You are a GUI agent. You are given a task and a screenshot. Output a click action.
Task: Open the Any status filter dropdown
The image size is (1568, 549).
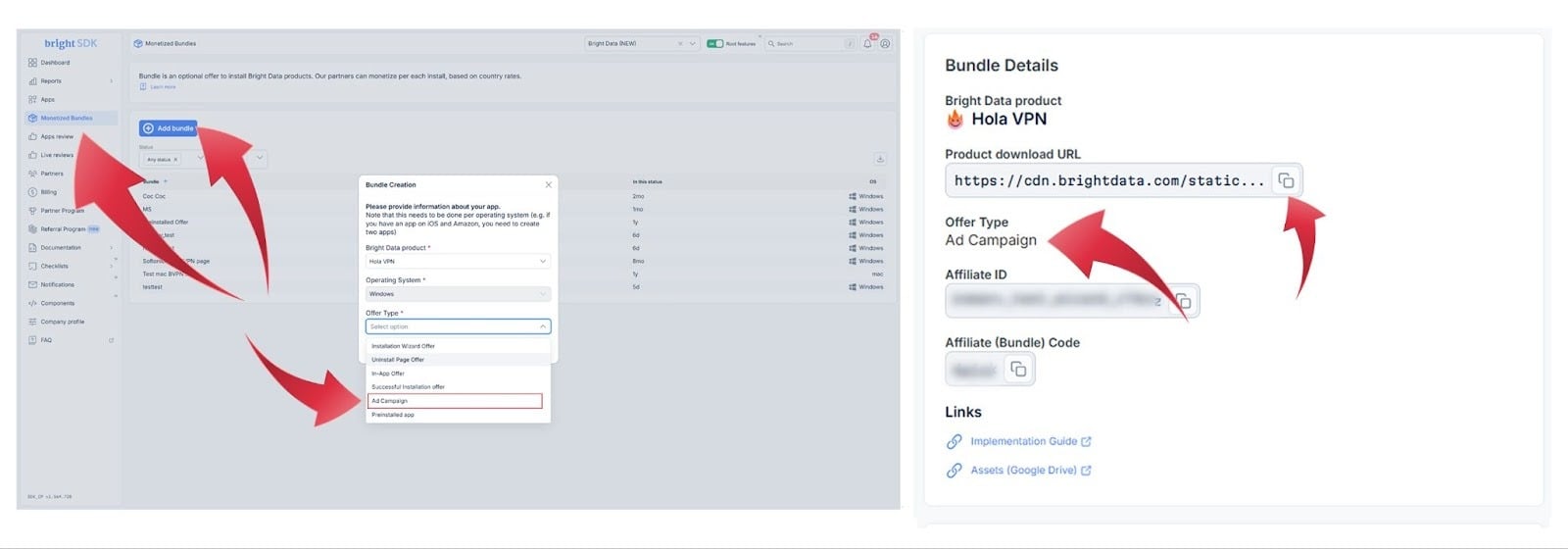[x=201, y=158]
